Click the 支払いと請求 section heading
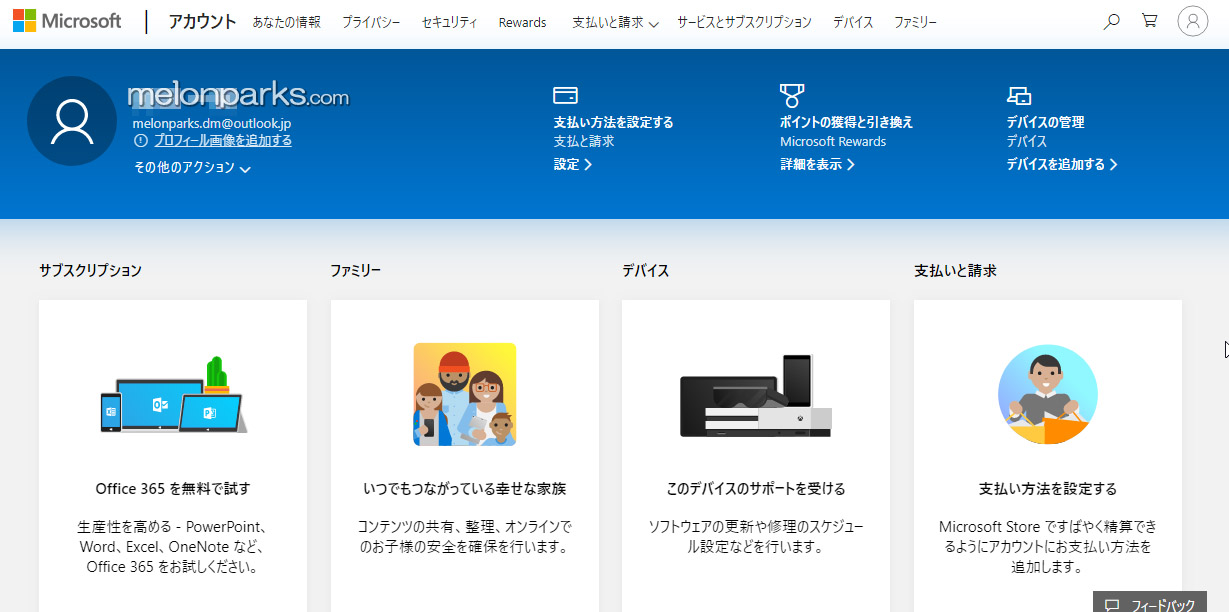Screen dimensions: 1229x612 [x=955, y=270]
